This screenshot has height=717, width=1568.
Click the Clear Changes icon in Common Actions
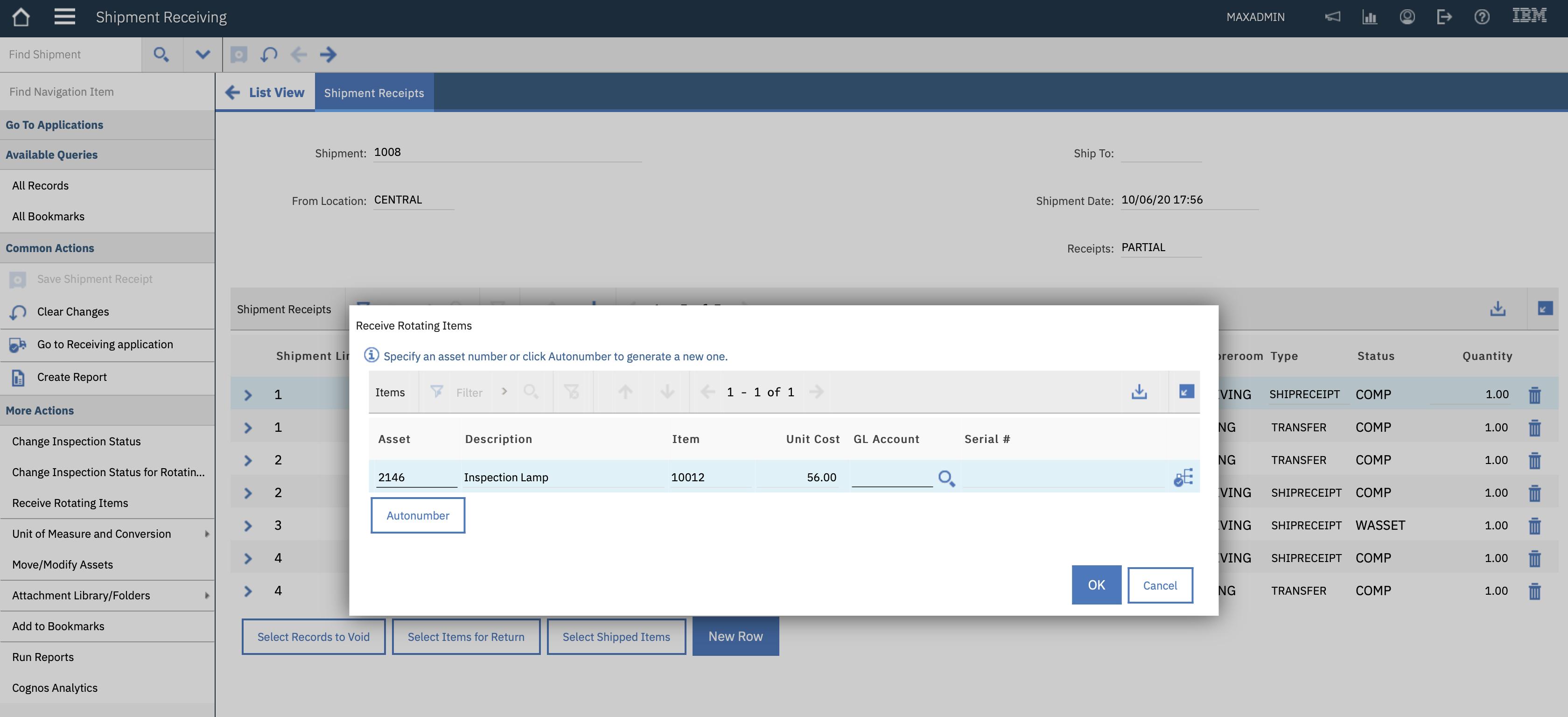tap(18, 312)
